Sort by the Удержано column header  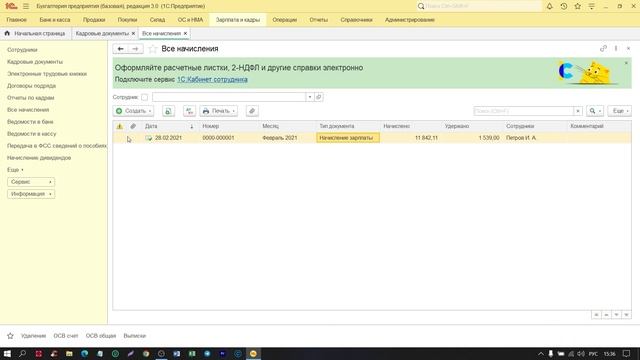click(457, 127)
